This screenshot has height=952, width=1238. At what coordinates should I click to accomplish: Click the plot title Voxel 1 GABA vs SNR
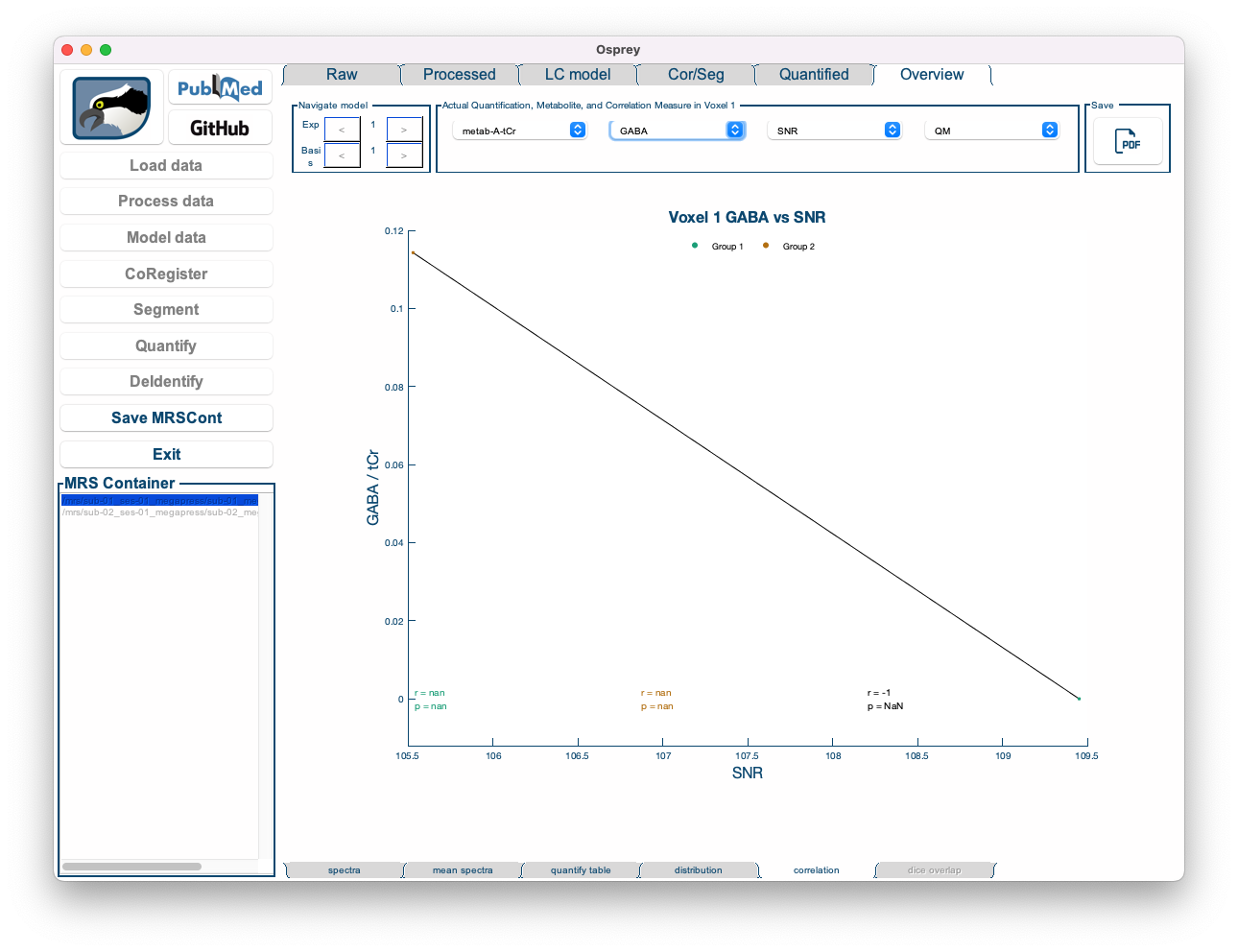click(747, 217)
